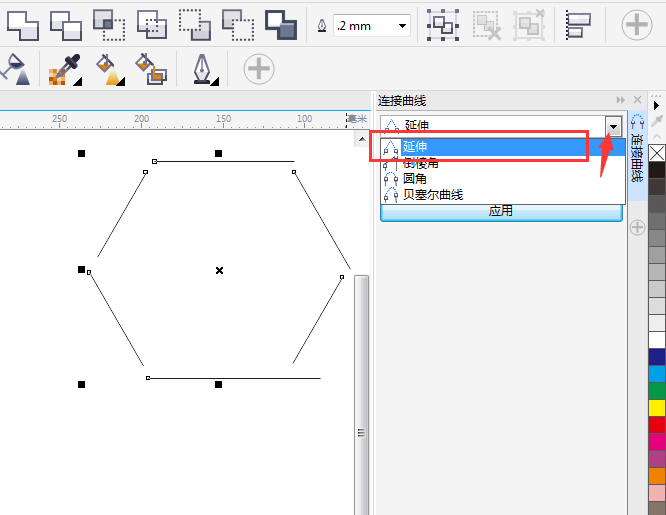666x515 pixels.
Task: Click the Intersect shapes icon
Action: click(x=109, y=24)
